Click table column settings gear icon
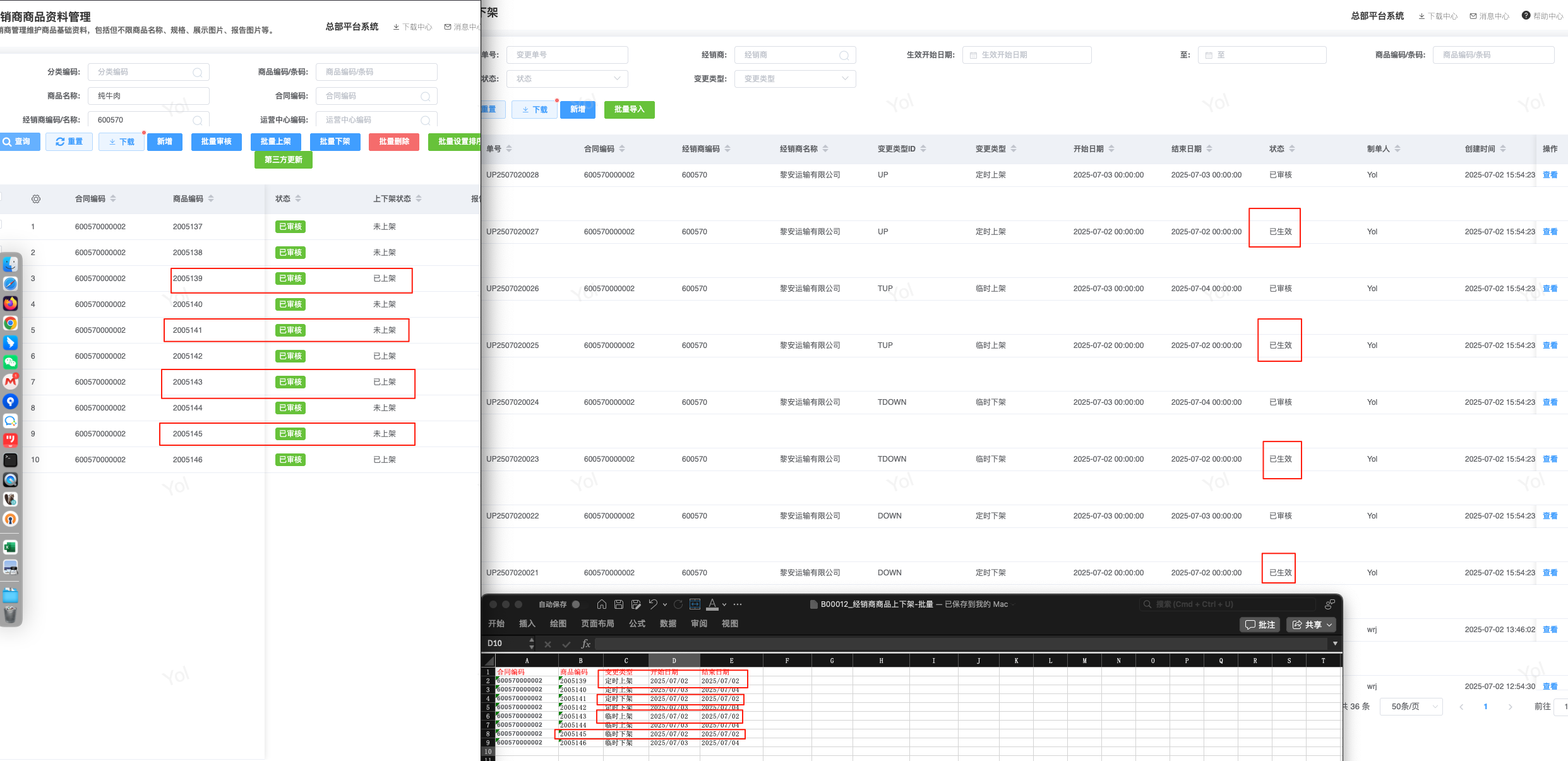The width and height of the screenshot is (1568, 761). coord(36,199)
